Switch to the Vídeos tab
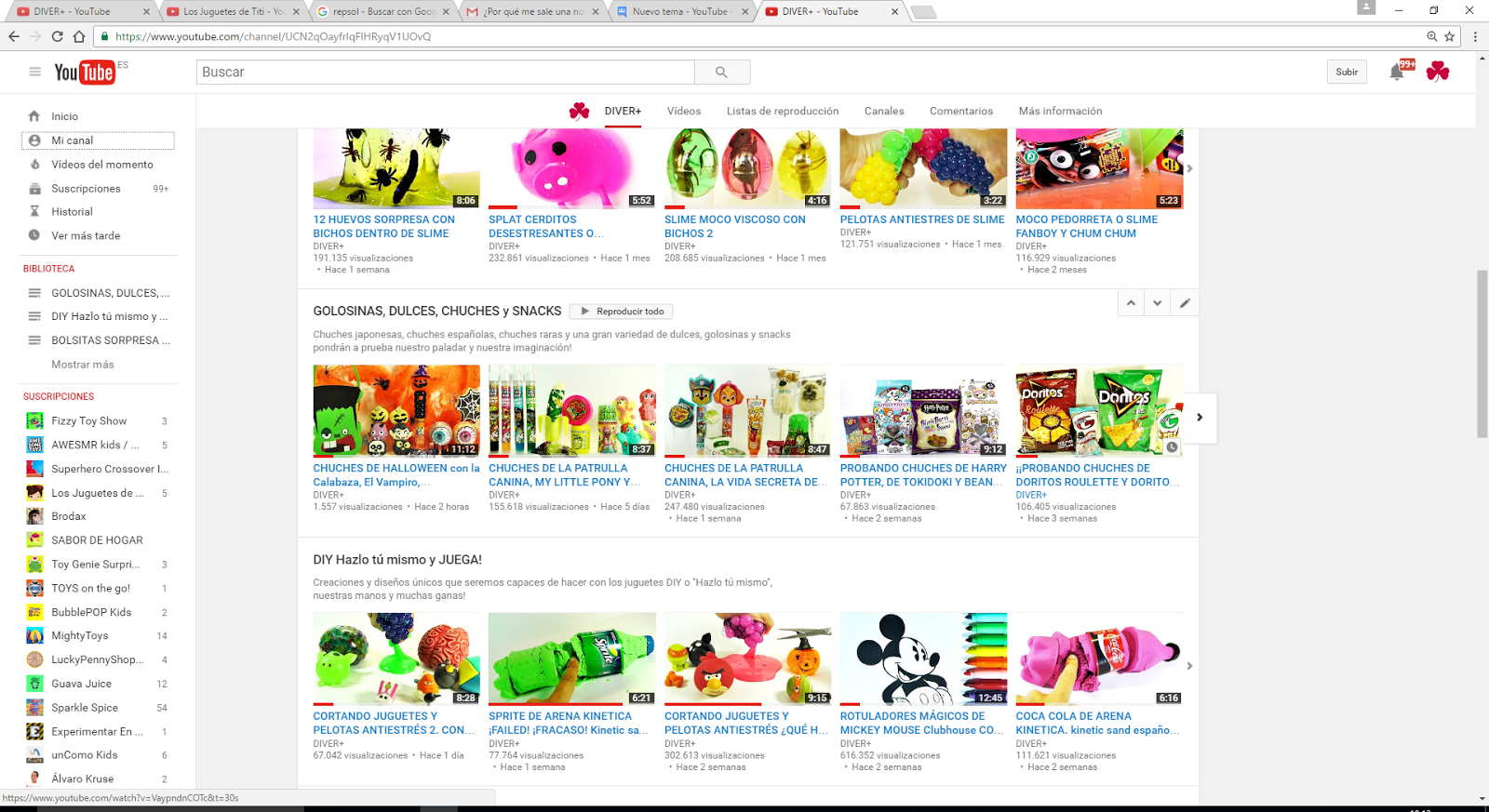 tap(684, 111)
